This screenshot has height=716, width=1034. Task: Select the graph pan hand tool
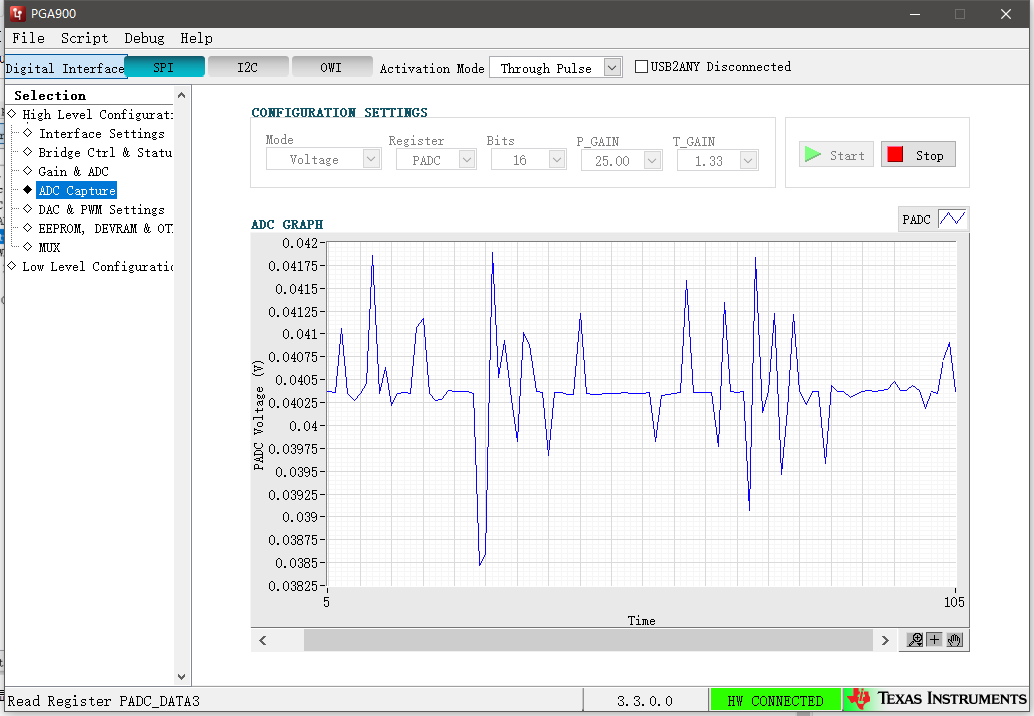click(x=955, y=640)
